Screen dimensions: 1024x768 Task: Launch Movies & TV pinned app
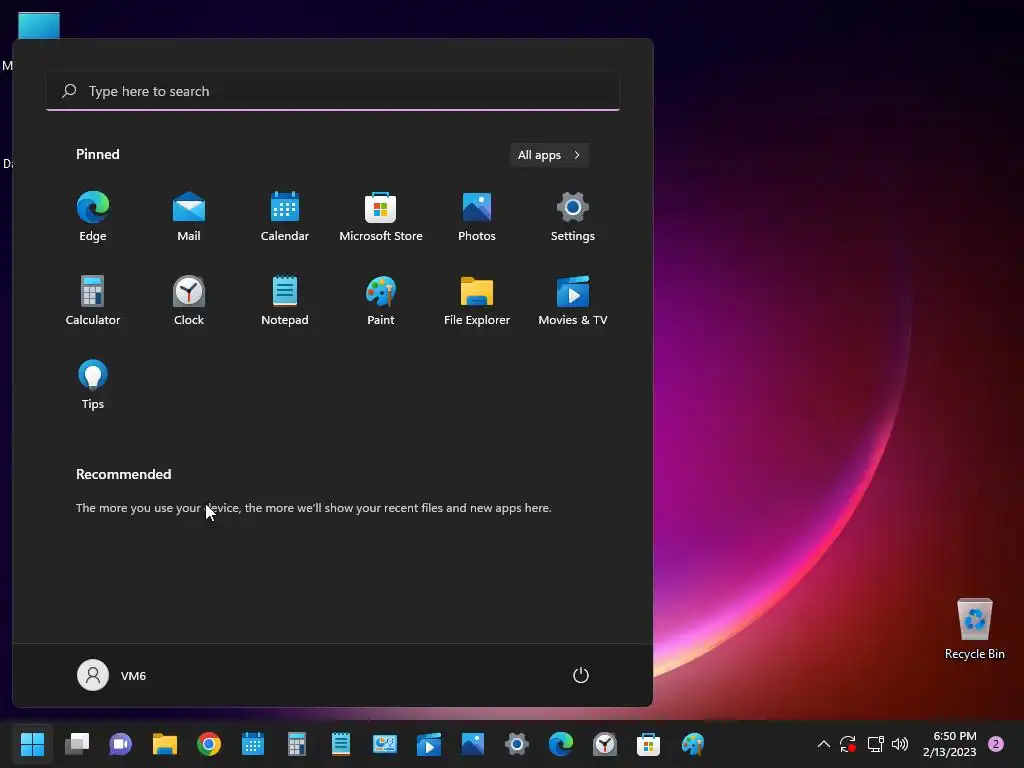(573, 300)
